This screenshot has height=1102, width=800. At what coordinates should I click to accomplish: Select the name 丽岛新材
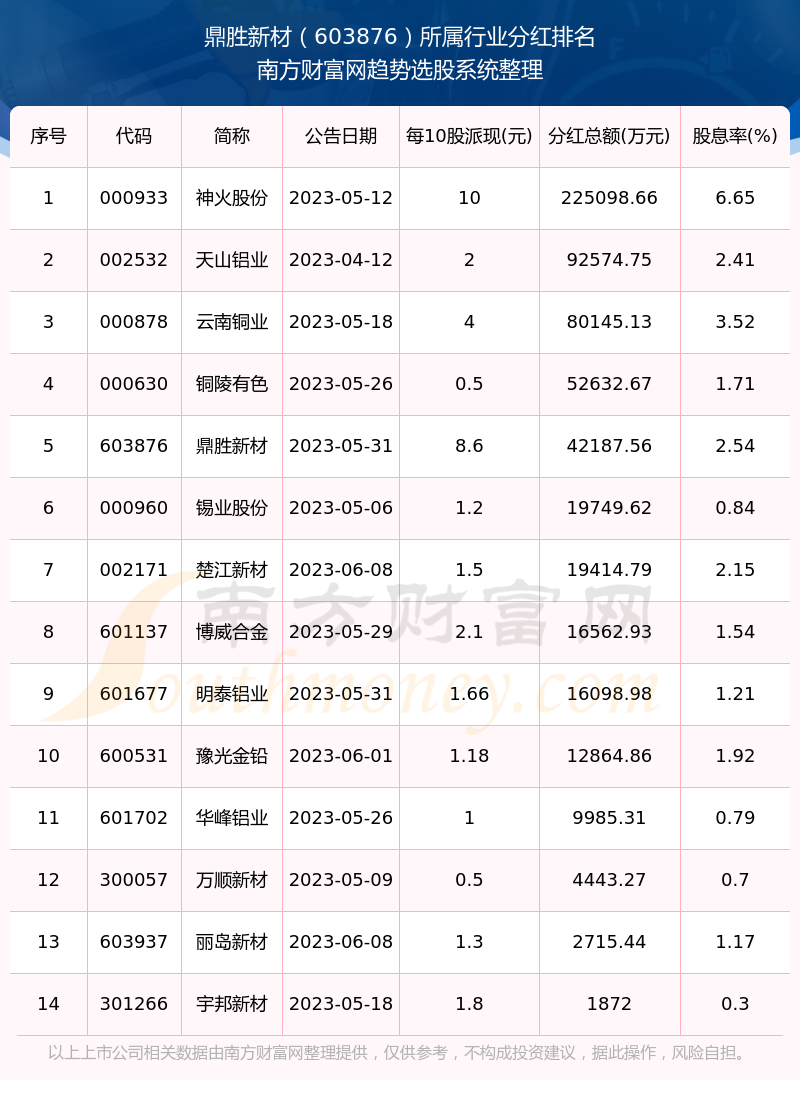pyautogui.click(x=232, y=942)
